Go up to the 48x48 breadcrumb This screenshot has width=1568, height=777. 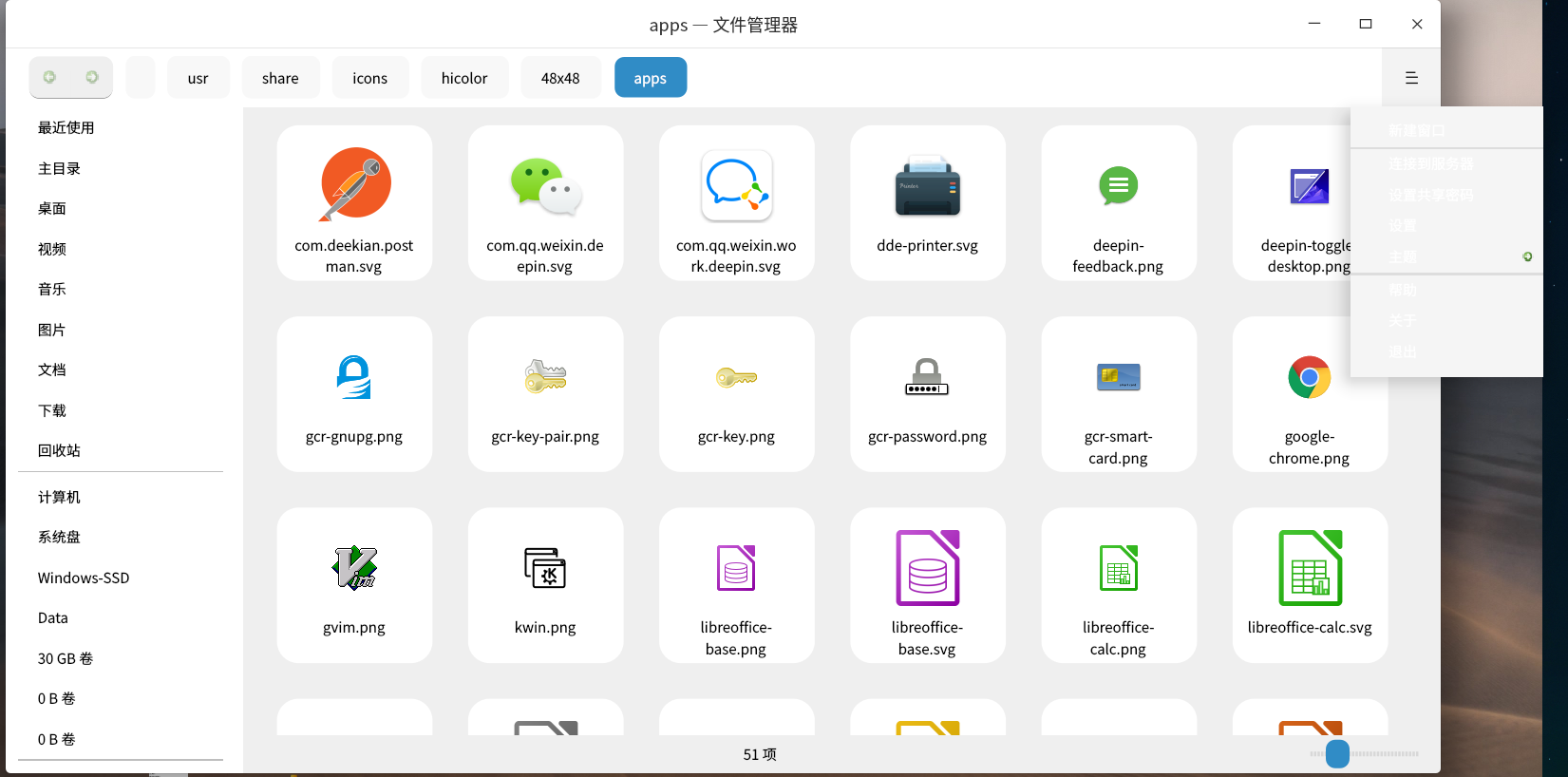pyautogui.click(x=560, y=78)
